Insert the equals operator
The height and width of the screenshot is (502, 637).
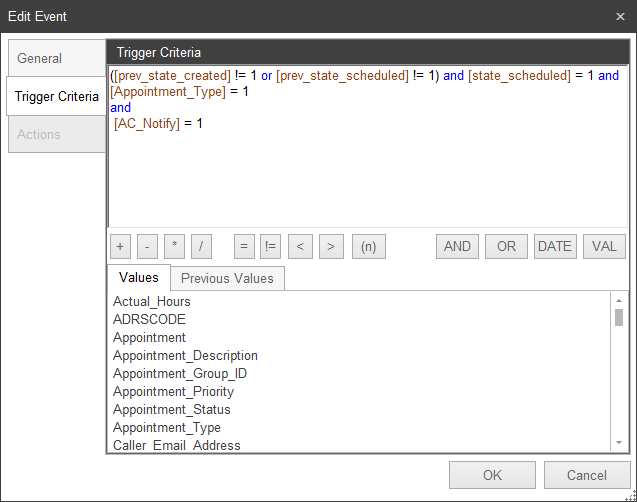[243, 246]
